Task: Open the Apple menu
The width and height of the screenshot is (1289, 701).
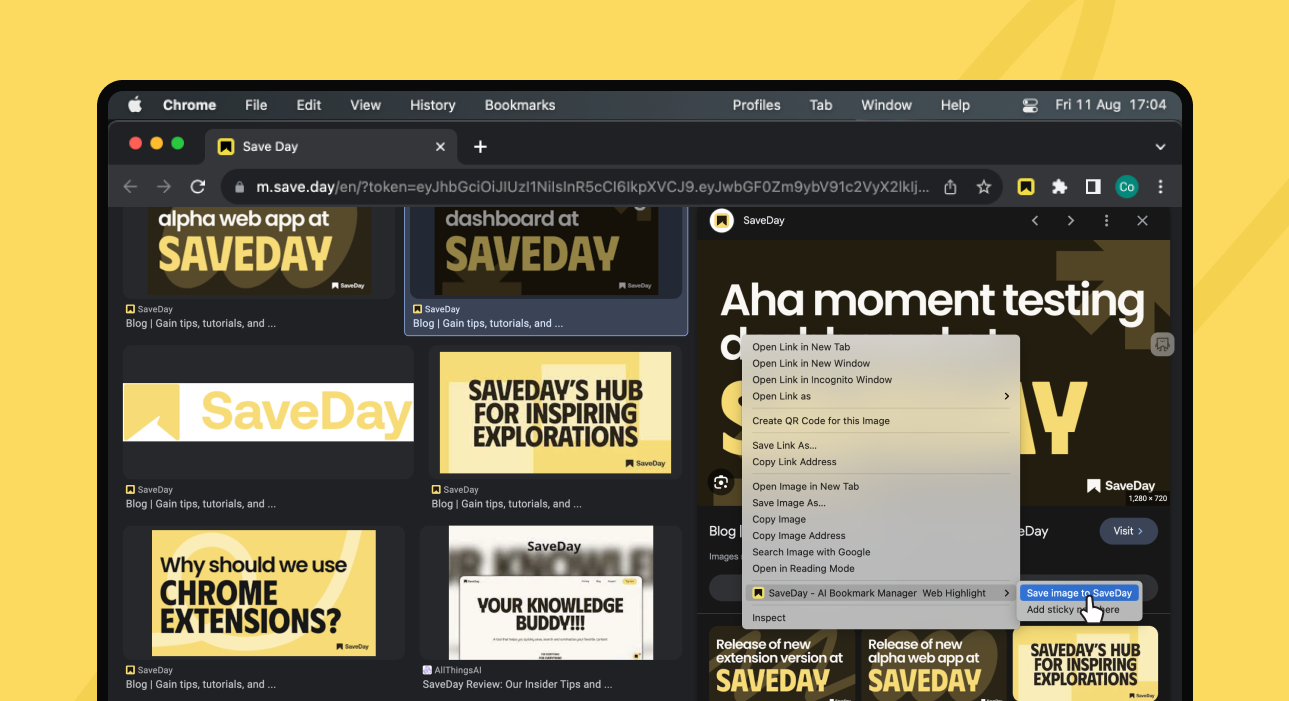Action: (x=135, y=105)
